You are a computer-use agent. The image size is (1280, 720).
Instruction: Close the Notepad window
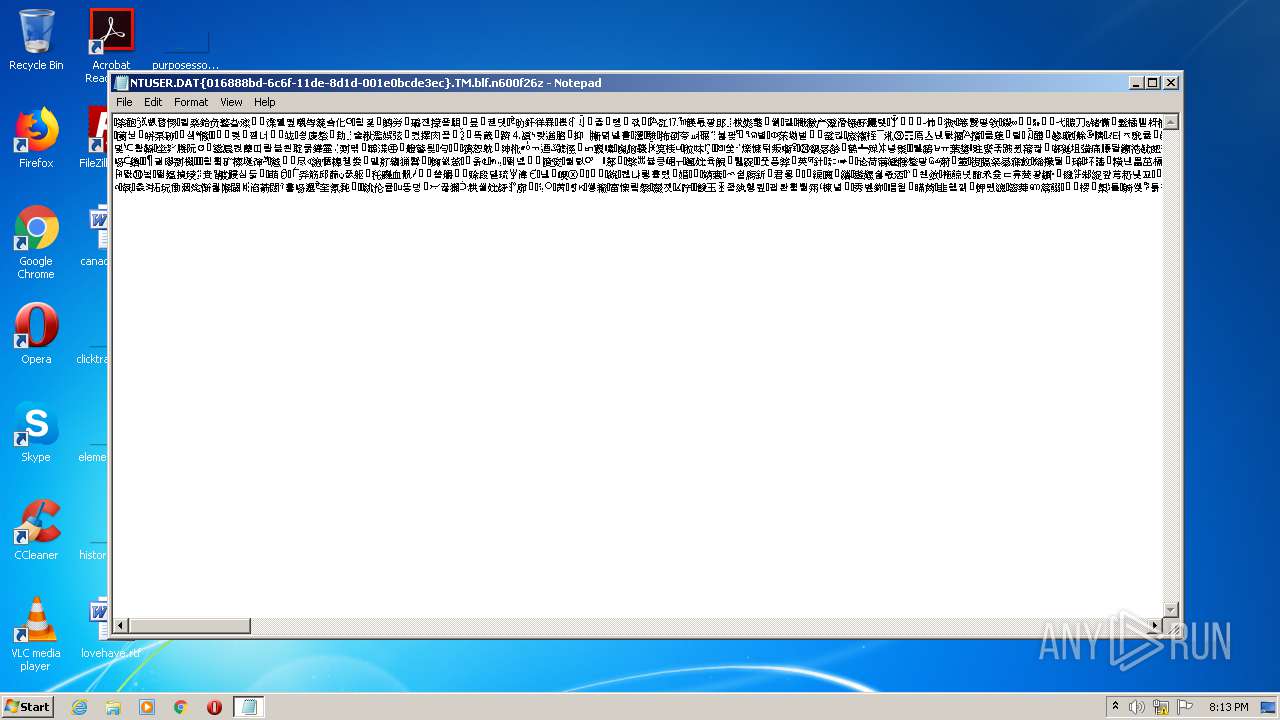(1170, 83)
